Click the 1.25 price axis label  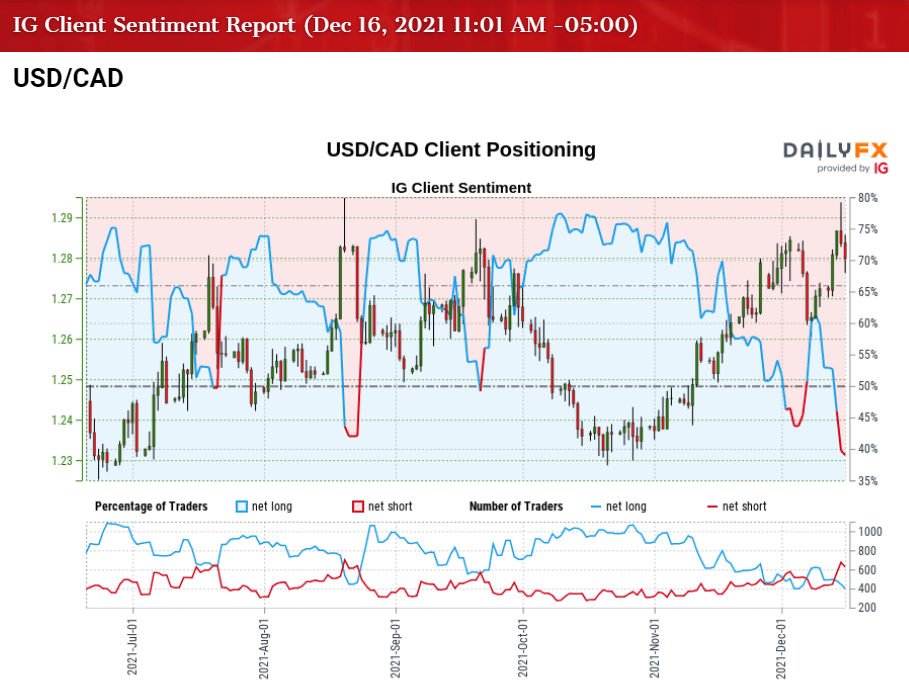coord(61,380)
